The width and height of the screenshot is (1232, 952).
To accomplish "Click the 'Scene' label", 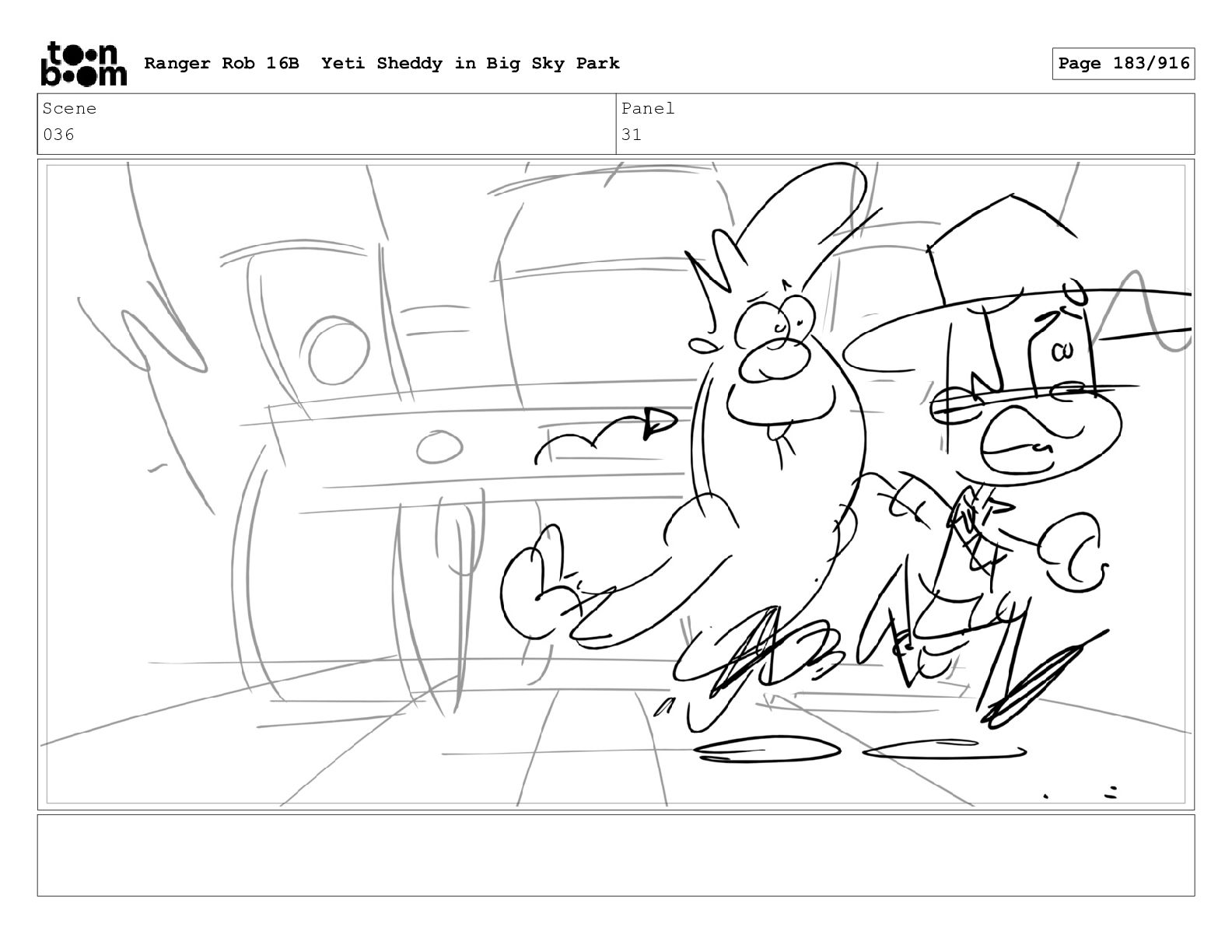I will pyautogui.click(x=69, y=109).
